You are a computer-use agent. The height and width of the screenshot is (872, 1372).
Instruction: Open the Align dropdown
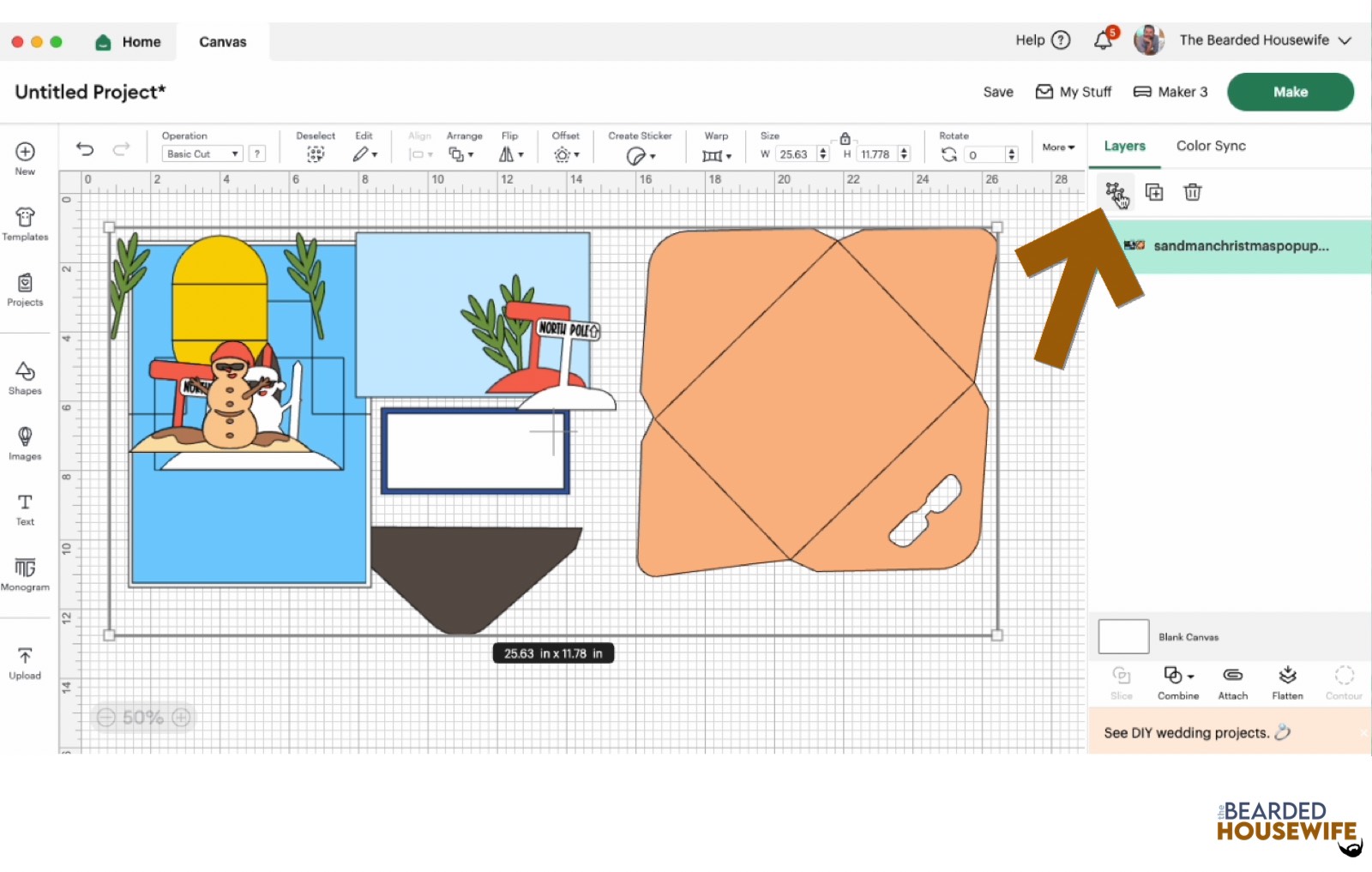tap(420, 154)
